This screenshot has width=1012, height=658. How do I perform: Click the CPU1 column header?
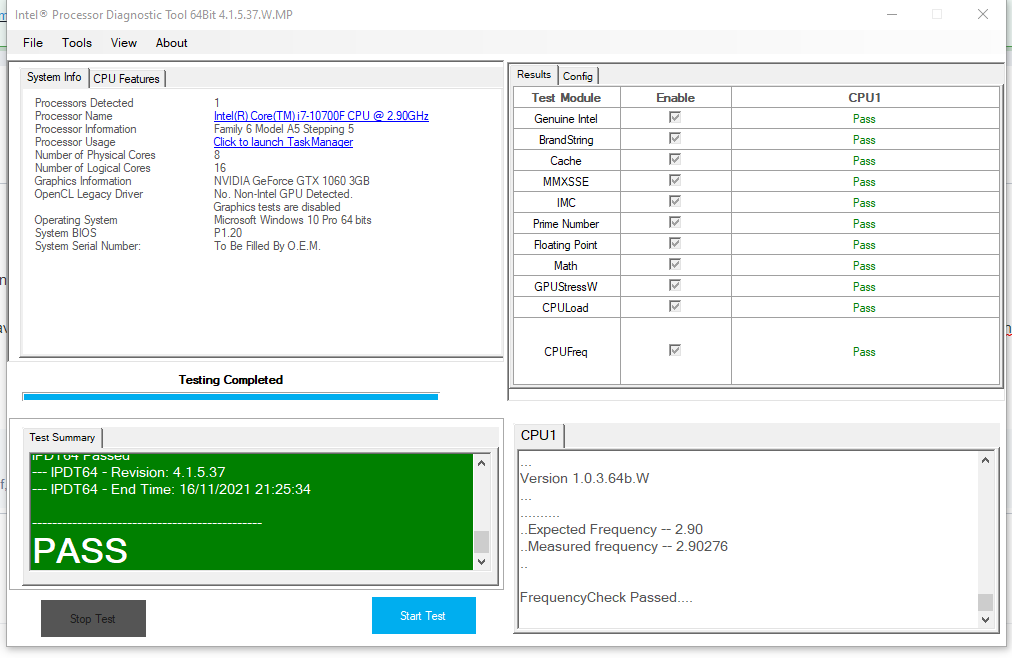click(x=865, y=97)
